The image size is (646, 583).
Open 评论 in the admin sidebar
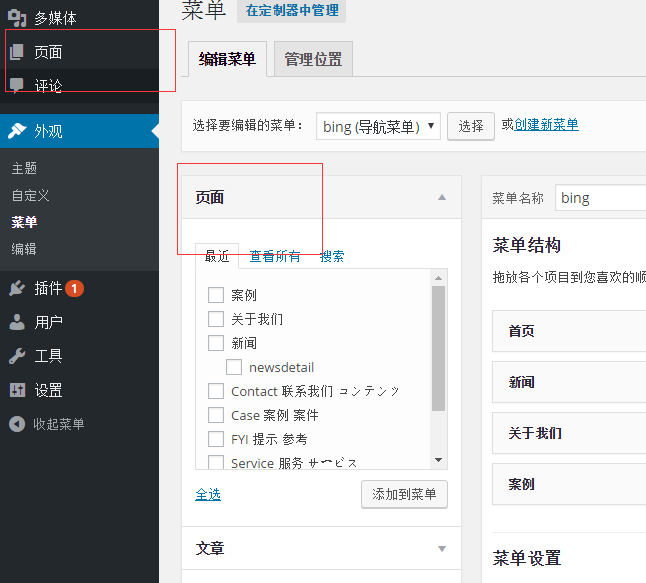click(x=79, y=86)
